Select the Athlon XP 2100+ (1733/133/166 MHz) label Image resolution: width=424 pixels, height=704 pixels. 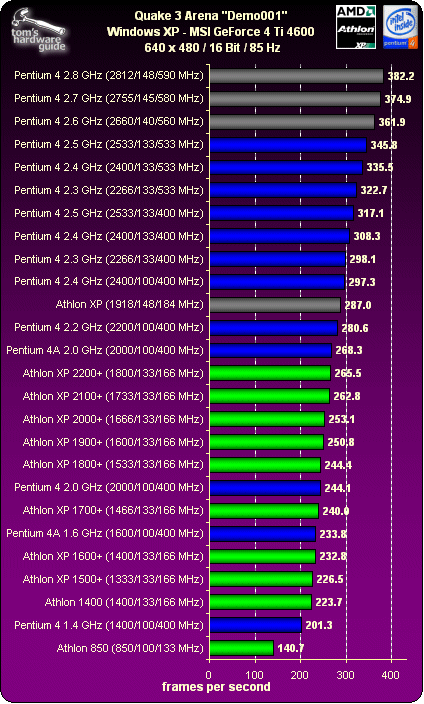pos(113,396)
